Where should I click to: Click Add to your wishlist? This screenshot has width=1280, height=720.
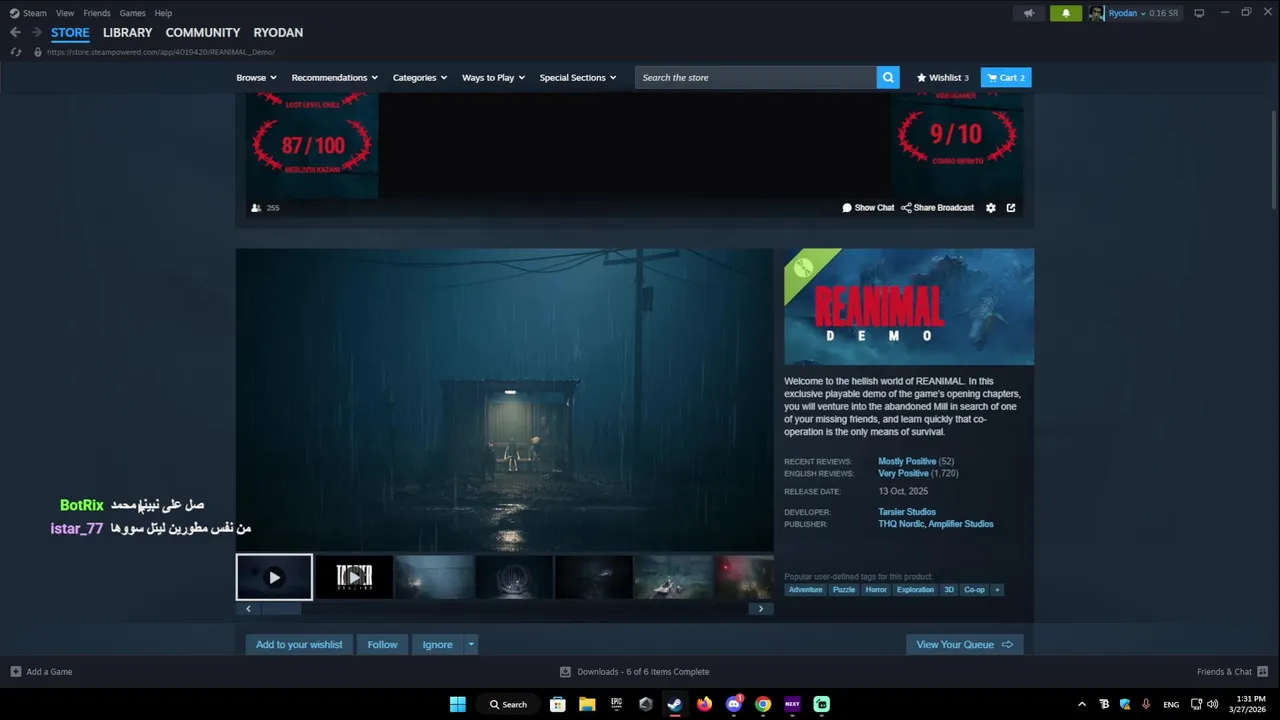click(299, 645)
